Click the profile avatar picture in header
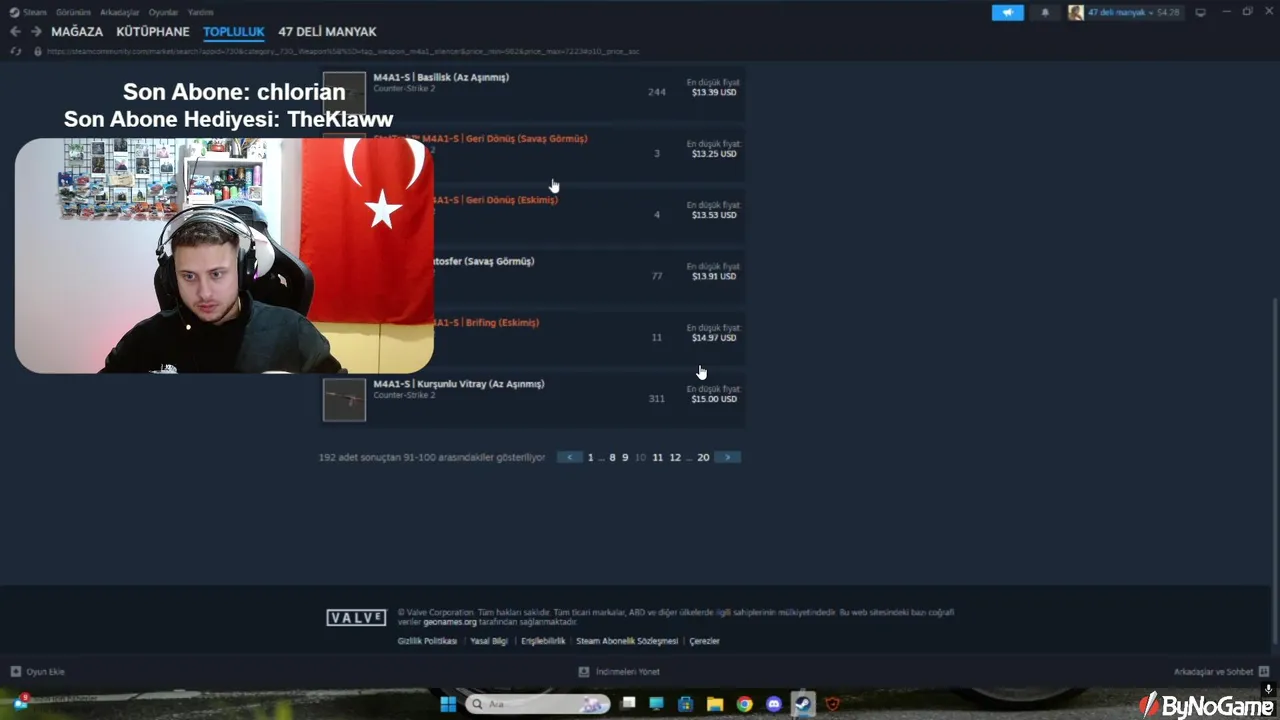1280x720 pixels. tap(1076, 12)
